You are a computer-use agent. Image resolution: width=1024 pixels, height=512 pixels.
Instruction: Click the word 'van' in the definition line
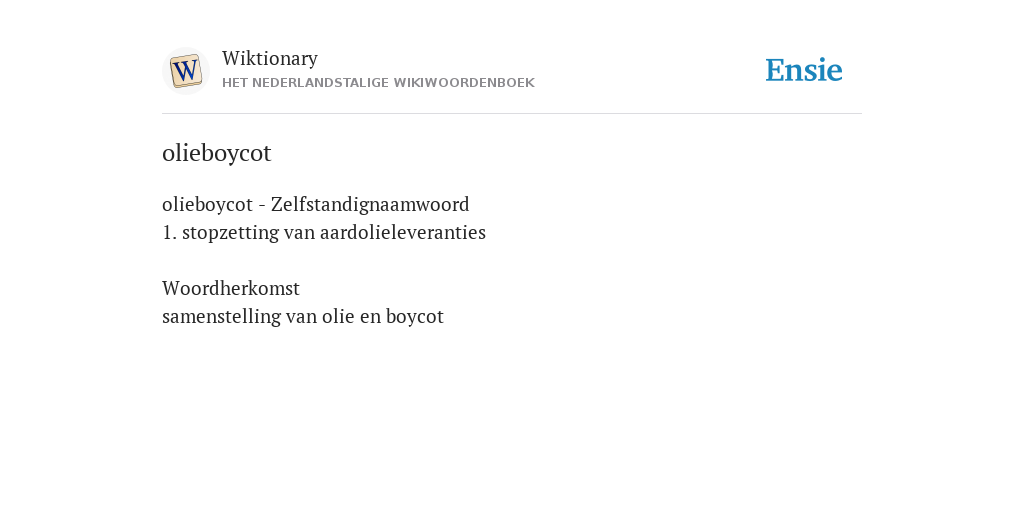coord(300,233)
